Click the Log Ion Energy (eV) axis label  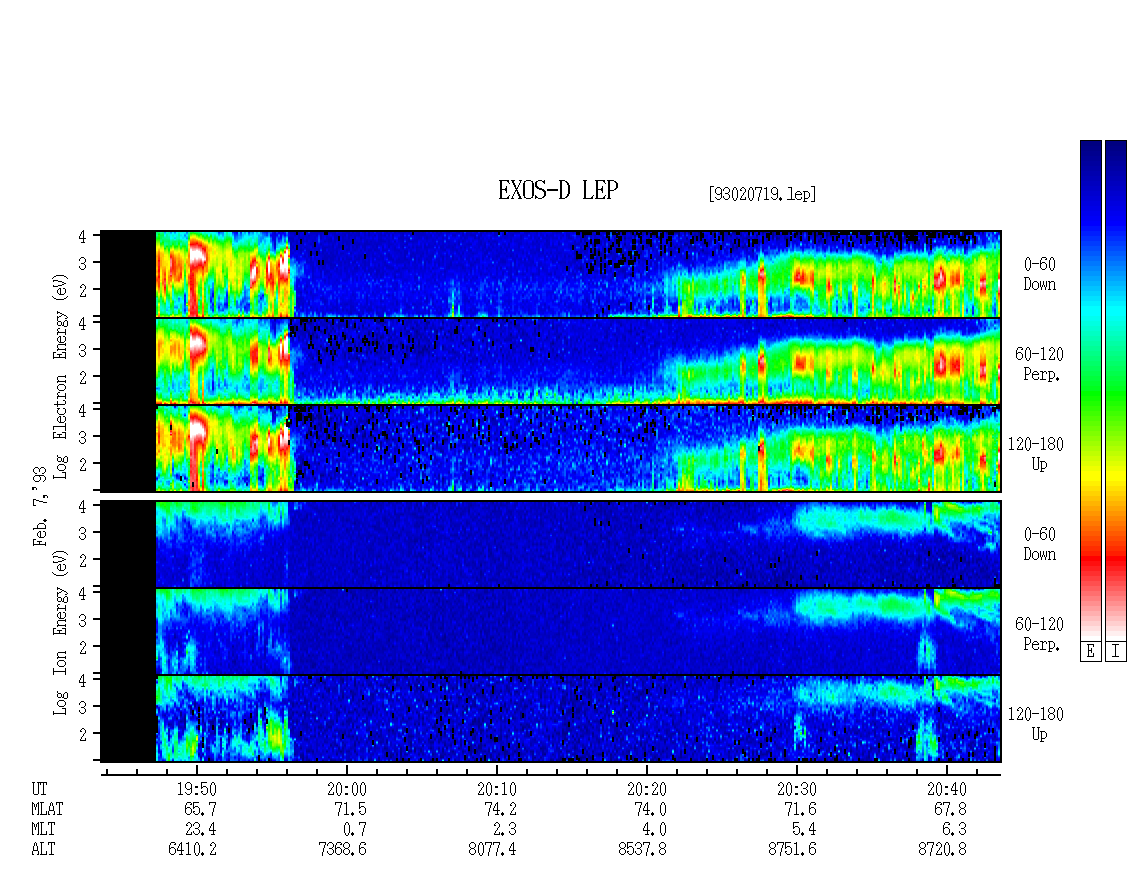click(60, 632)
